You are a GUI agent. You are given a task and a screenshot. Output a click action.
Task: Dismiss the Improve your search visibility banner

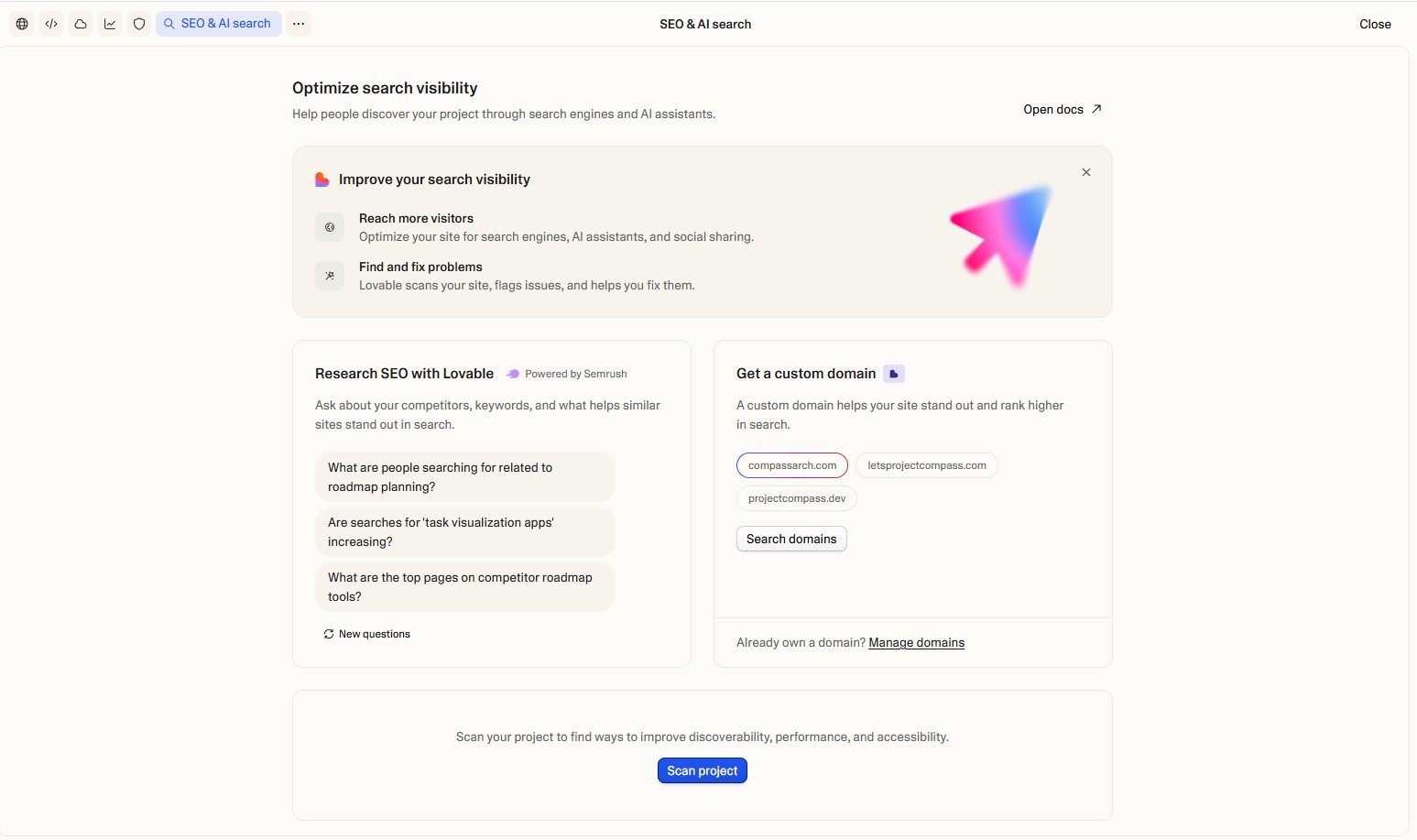1086,172
